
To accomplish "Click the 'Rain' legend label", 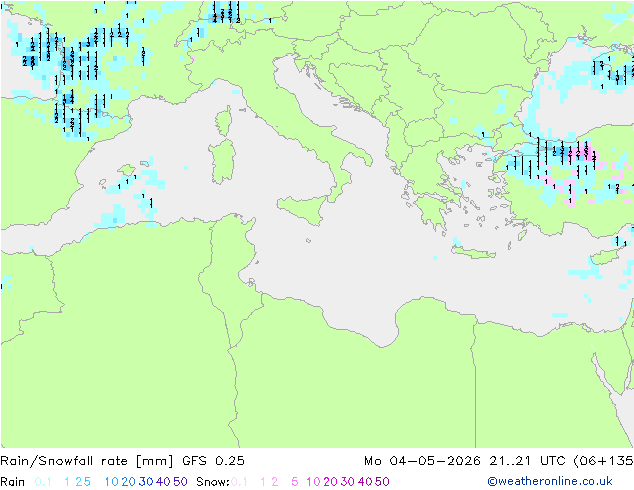I will coord(13,482).
